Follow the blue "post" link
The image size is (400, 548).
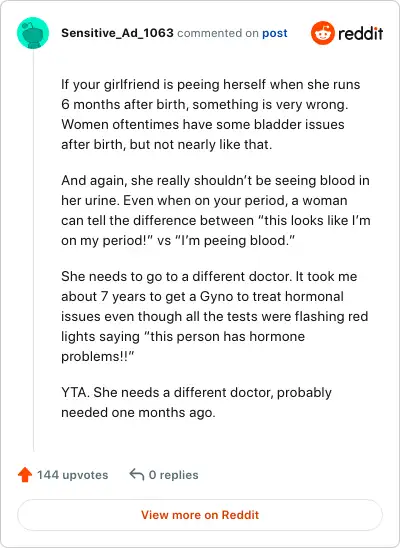(275, 33)
